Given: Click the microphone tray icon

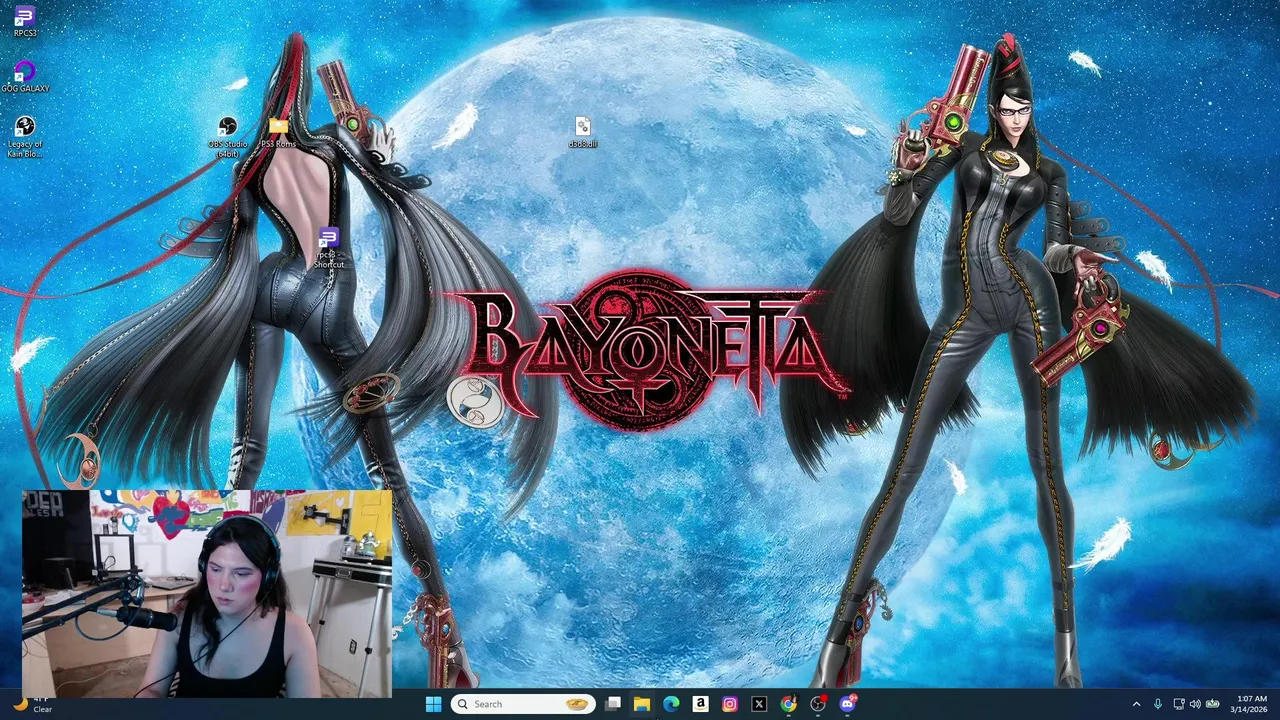Looking at the screenshot, I should click(1158, 704).
